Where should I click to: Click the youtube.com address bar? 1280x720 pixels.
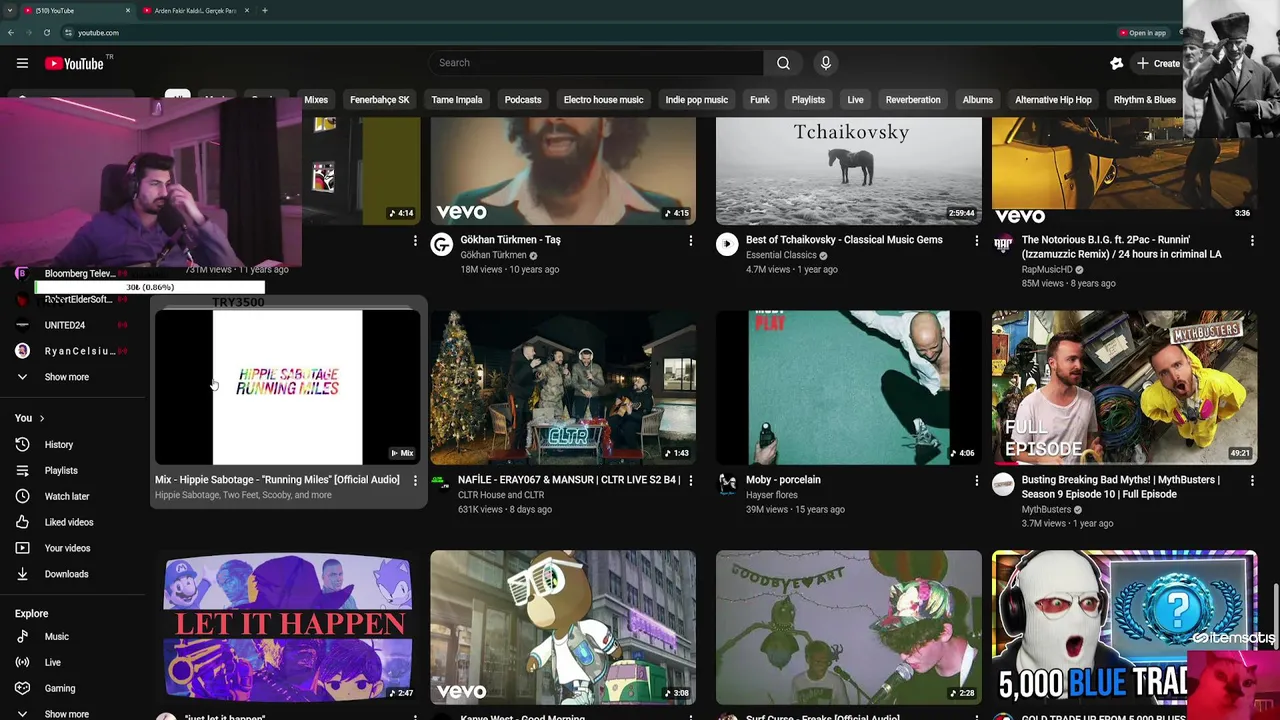[98, 32]
